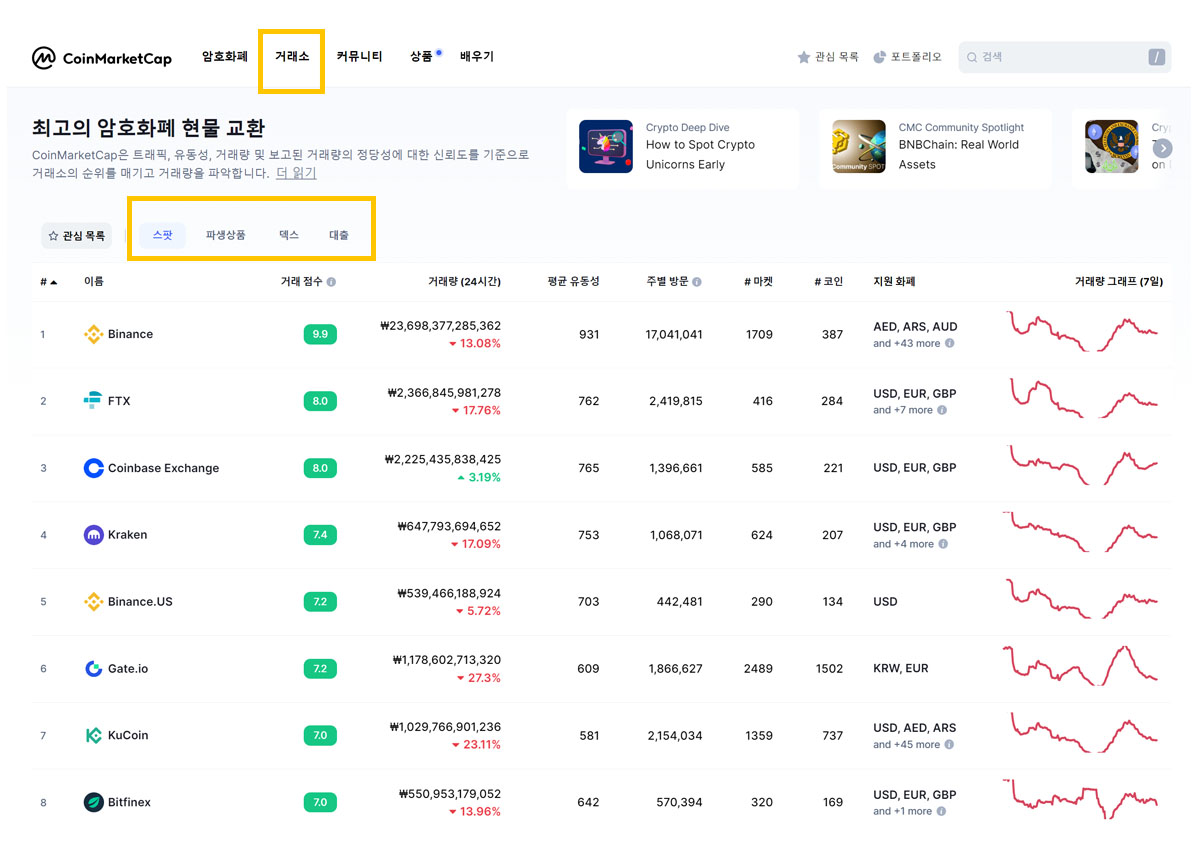Image resolution: width=1203 pixels, height=862 pixels.
Task: Click the Coinbase Exchange logo icon
Action: (x=93, y=468)
